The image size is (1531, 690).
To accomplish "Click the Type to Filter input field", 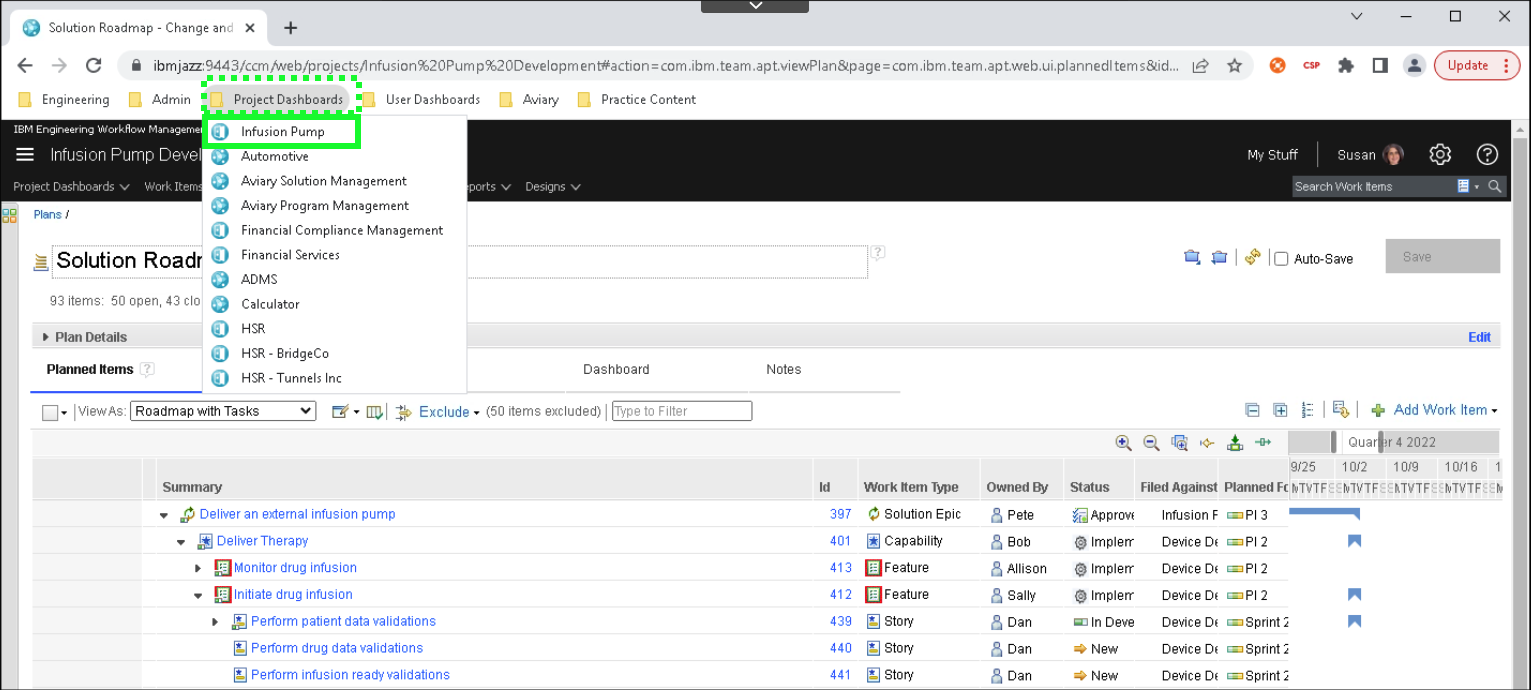I will coord(681,411).
